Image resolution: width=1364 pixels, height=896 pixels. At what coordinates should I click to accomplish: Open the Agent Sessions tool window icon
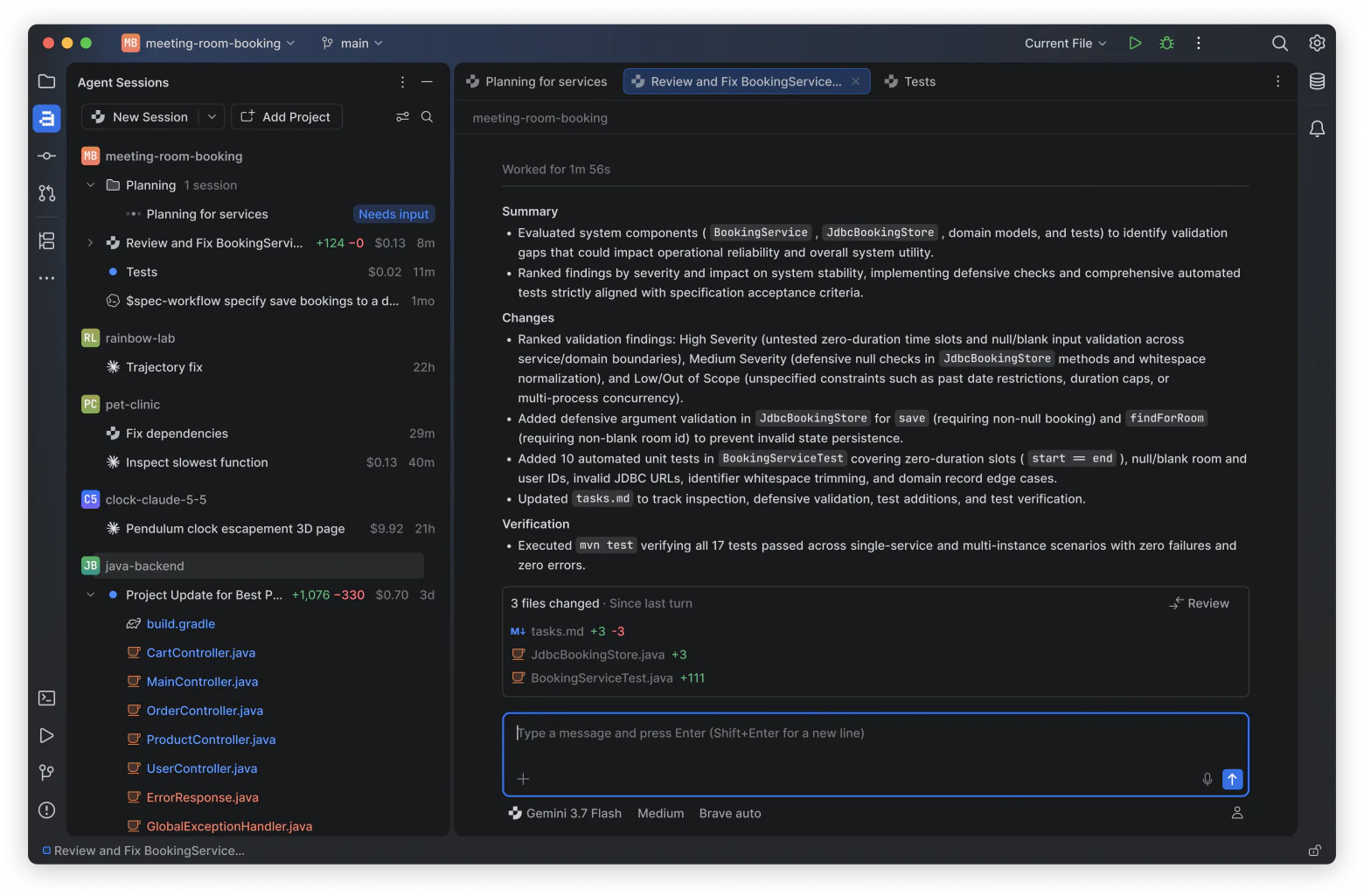[47, 118]
